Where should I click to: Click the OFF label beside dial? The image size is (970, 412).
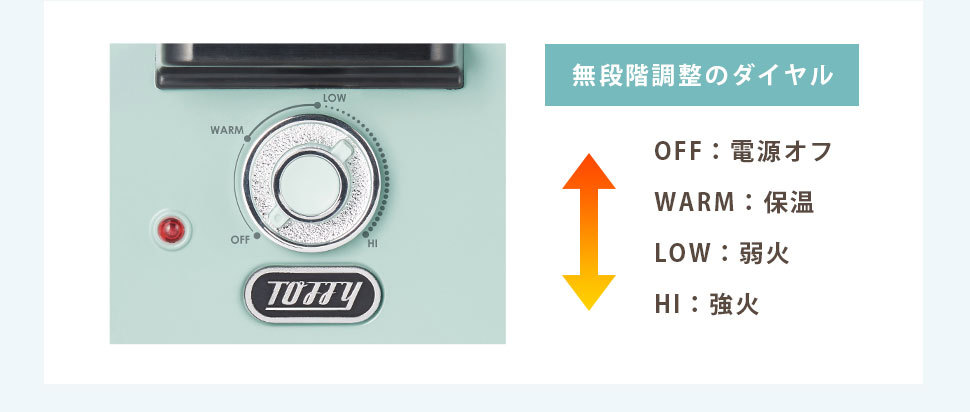click(x=240, y=239)
